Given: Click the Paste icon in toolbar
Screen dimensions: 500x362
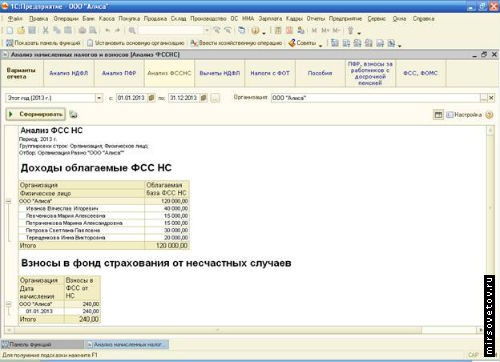Looking at the screenshot, I should (68, 30).
